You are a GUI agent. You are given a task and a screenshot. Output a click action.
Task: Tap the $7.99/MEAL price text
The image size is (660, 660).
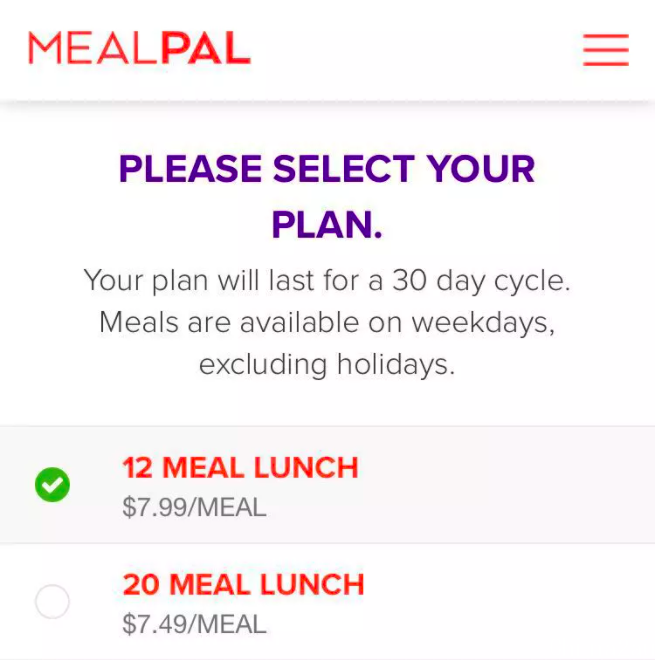194,507
